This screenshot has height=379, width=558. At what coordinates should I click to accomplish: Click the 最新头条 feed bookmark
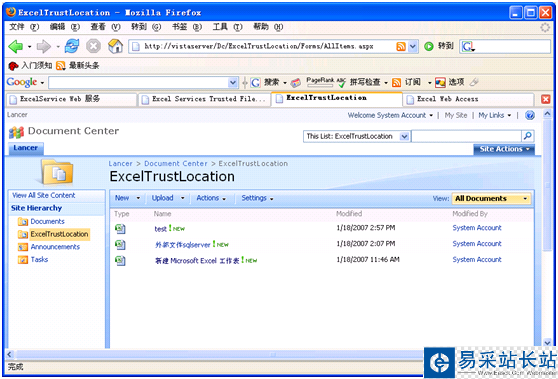click(x=78, y=65)
